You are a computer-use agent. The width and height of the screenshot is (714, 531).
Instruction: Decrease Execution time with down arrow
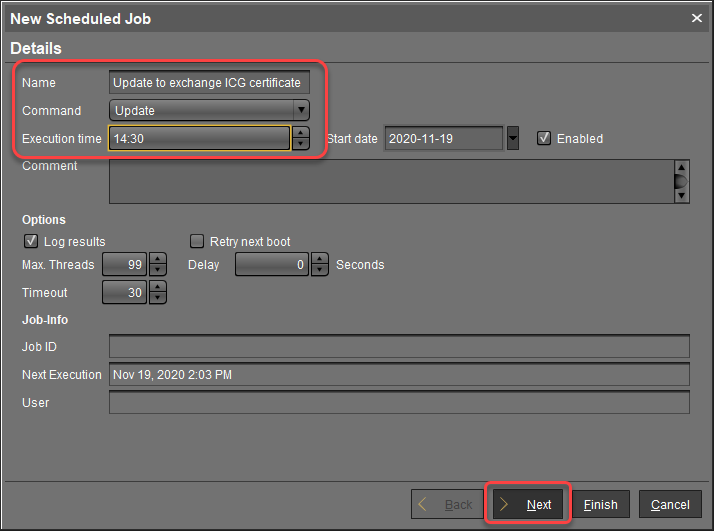(301, 144)
